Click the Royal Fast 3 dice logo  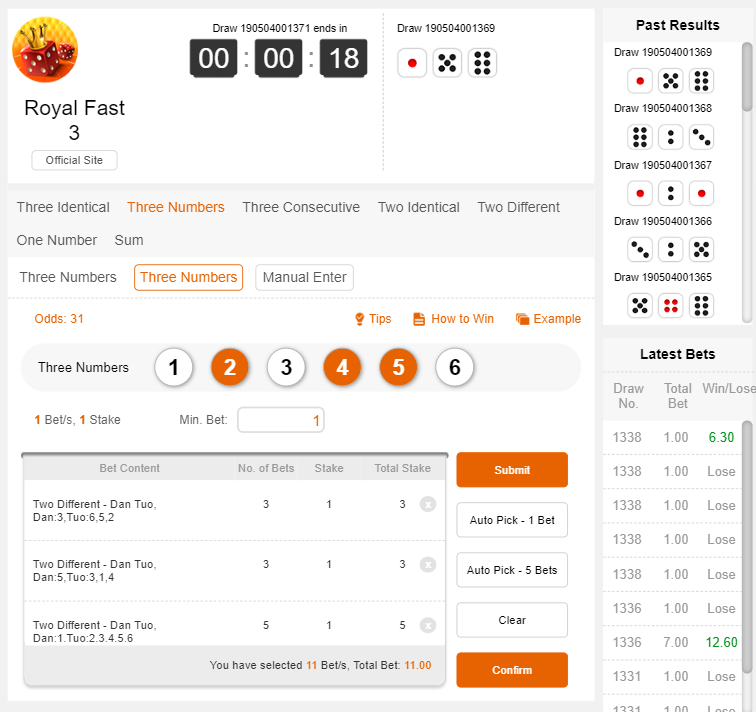click(45, 49)
